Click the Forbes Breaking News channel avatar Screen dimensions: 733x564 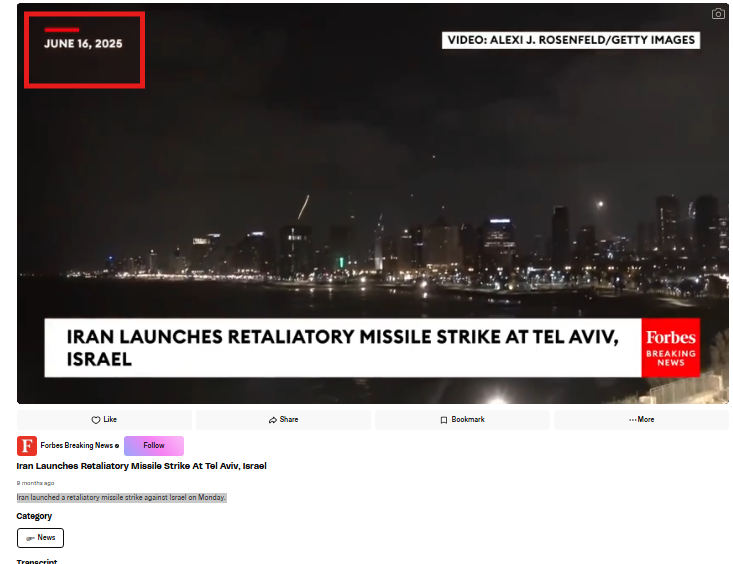coord(27,446)
